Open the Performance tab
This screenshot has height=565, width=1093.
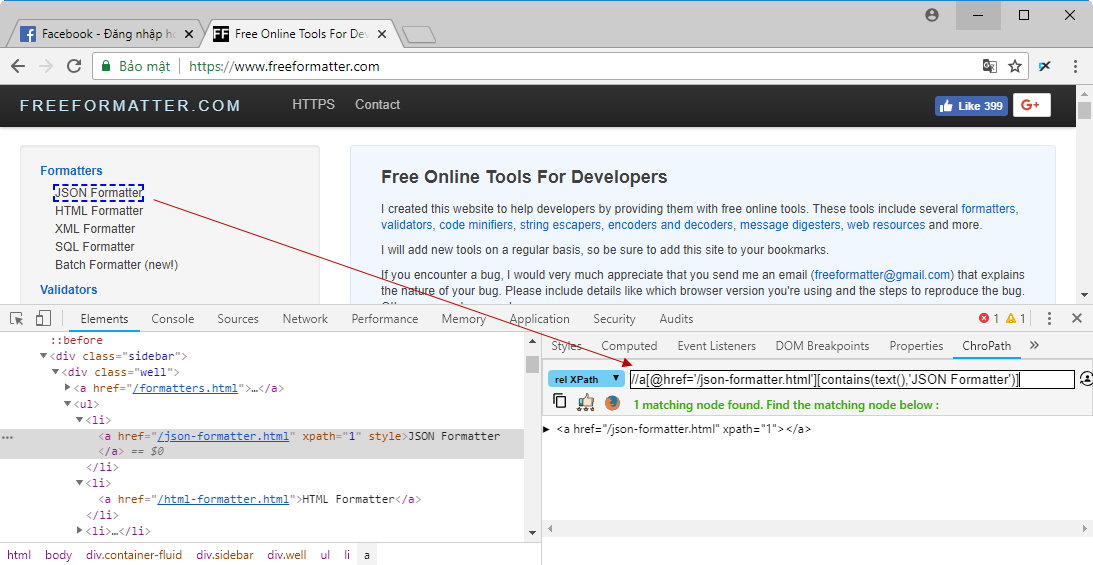(x=385, y=319)
